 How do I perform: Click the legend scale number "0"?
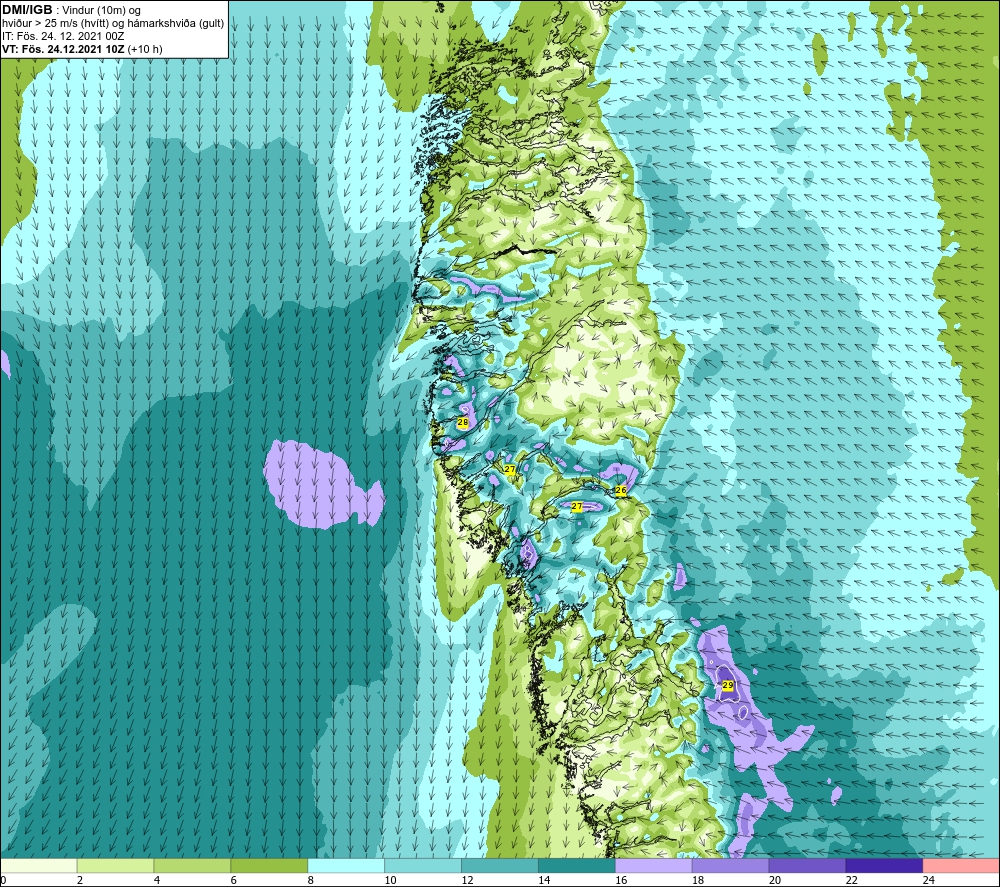click(x=3, y=880)
